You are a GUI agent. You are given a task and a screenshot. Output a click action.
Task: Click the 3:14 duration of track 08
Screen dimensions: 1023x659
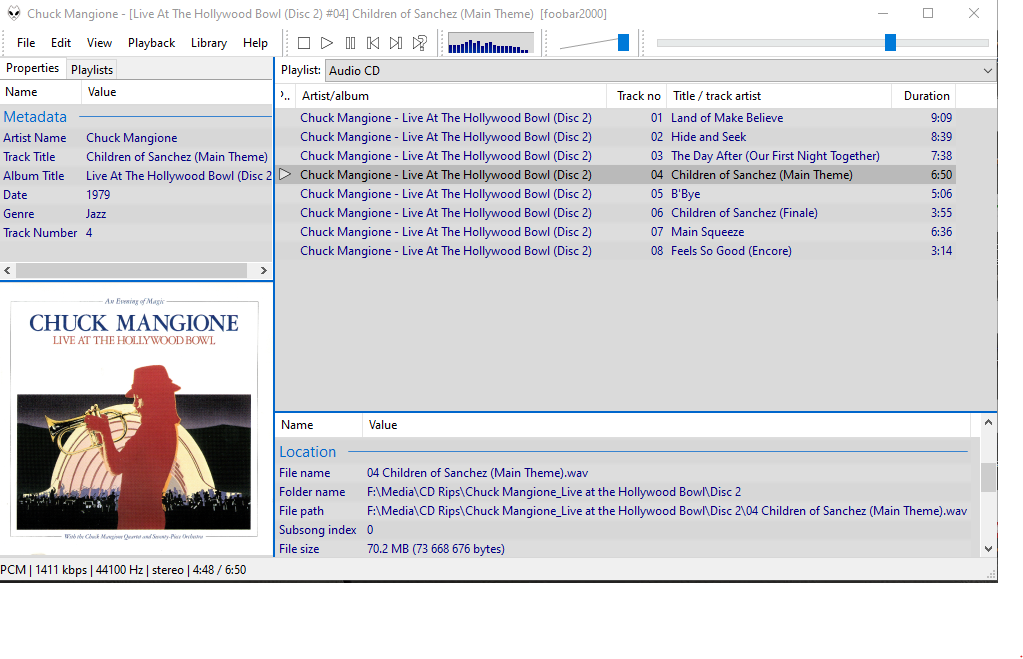pos(941,251)
